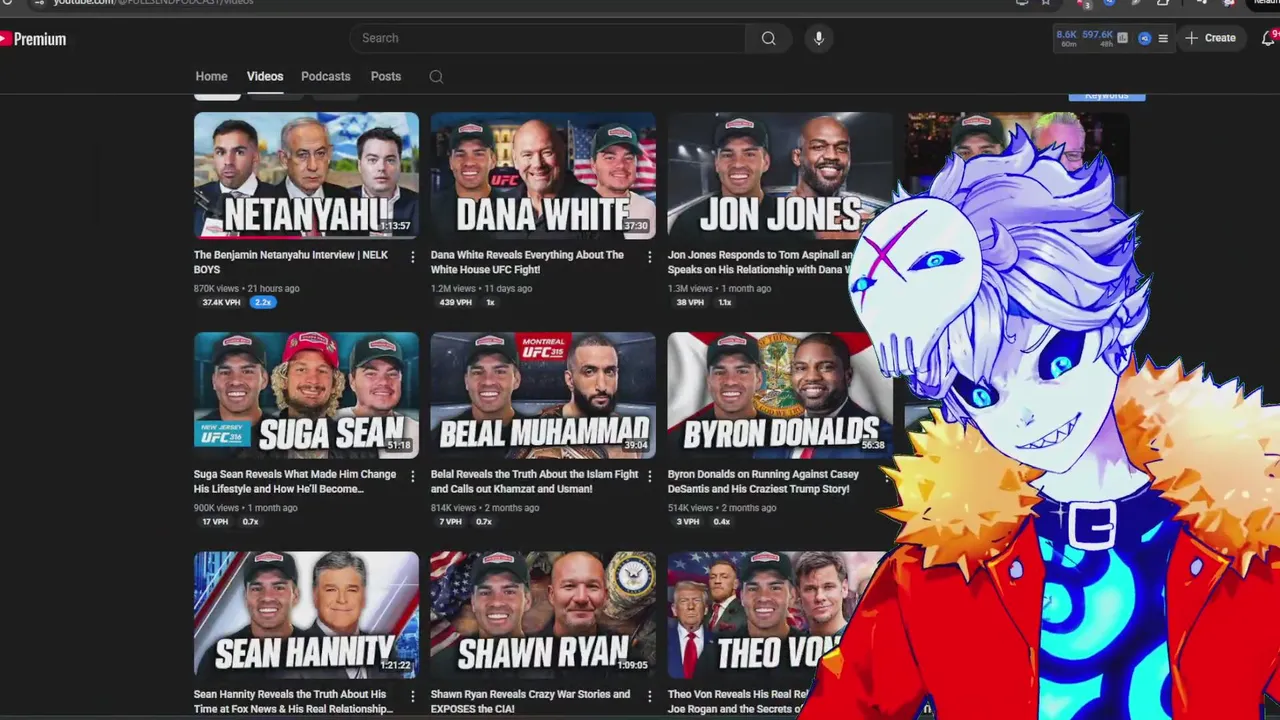Open options menu for Suga Sean video
1280x720 pixels.
pos(412,477)
